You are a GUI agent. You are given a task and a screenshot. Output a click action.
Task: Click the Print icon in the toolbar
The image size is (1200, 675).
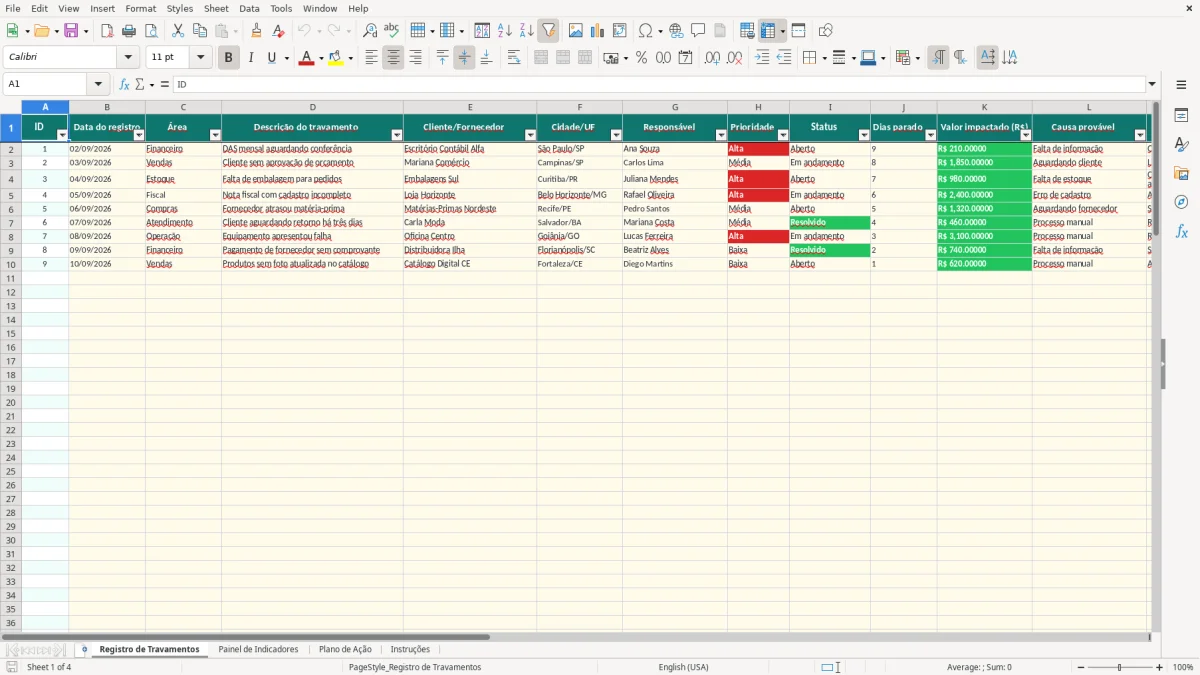129,31
